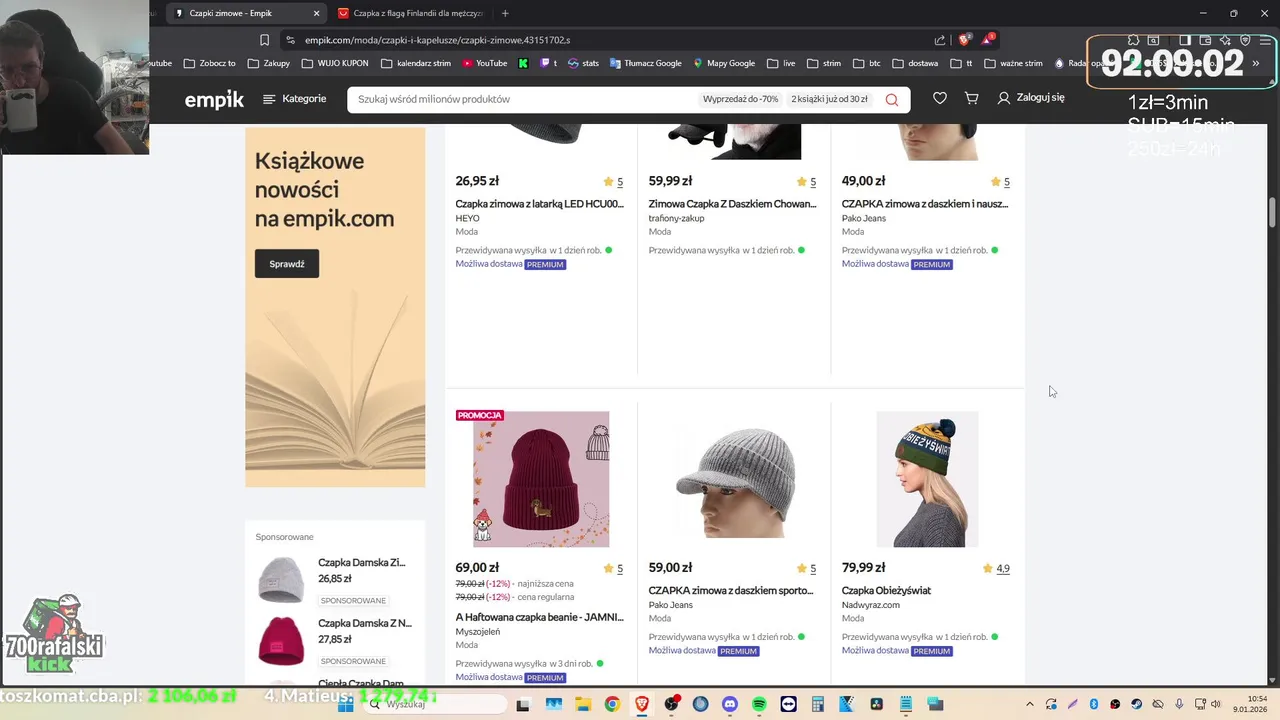This screenshot has height=720, width=1280.
Task: Click the PROMOCJA badge on JAMNIK beanie
Action: [479, 416]
